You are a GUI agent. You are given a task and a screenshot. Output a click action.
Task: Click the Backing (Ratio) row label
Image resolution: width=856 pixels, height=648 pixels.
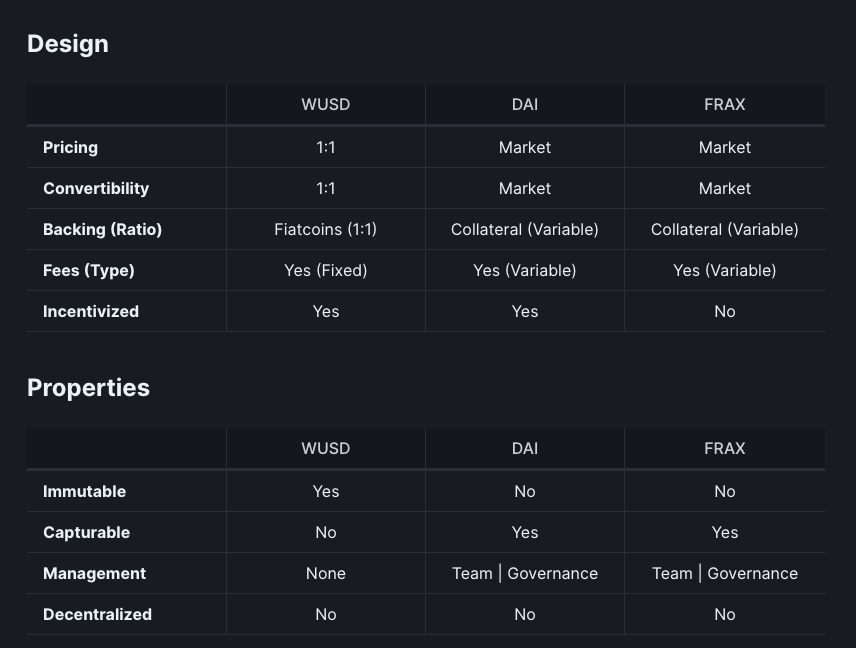tap(102, 229)
